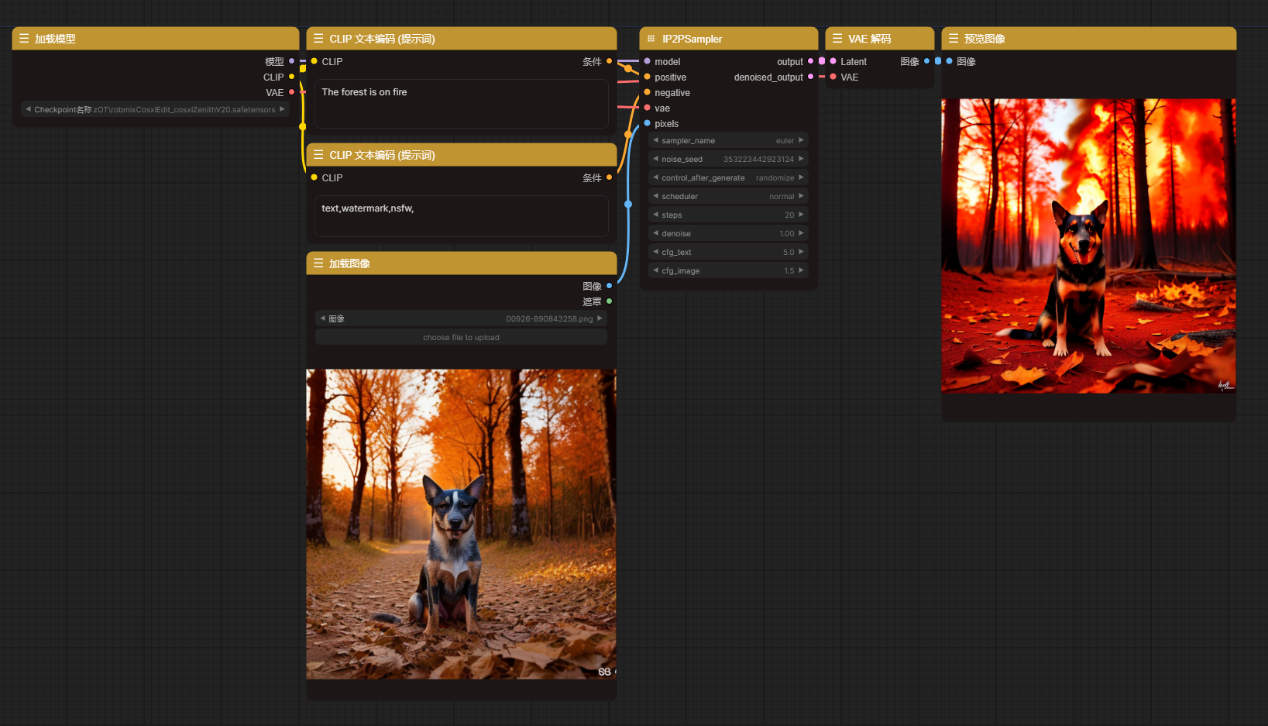
Task: Open the Checkpoint名称 model selector
Action: [155, 110]
